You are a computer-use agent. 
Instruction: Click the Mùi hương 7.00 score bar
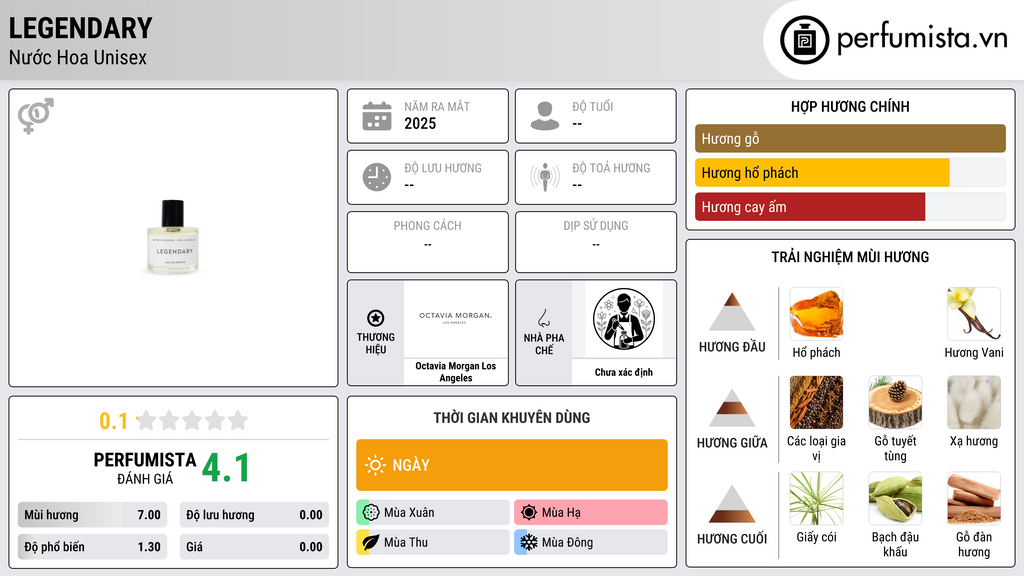[x=92, y=515]
